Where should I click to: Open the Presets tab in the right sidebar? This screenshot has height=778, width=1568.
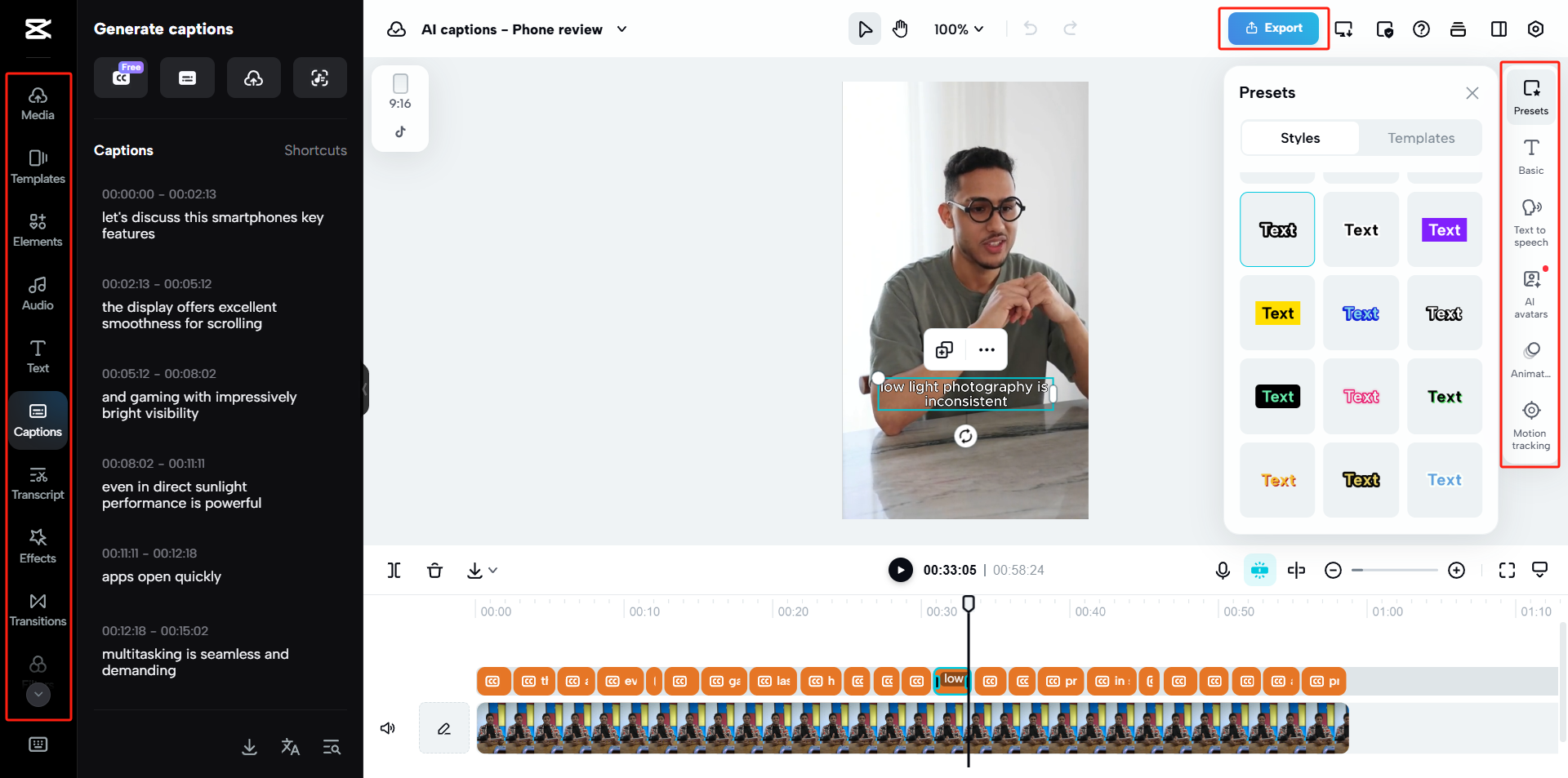1530,97
